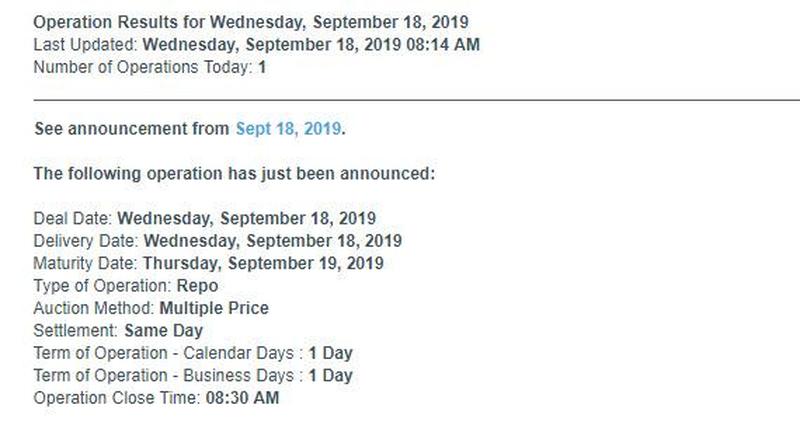
Task: Click the Delivery Date value
Action: point(273,241)
